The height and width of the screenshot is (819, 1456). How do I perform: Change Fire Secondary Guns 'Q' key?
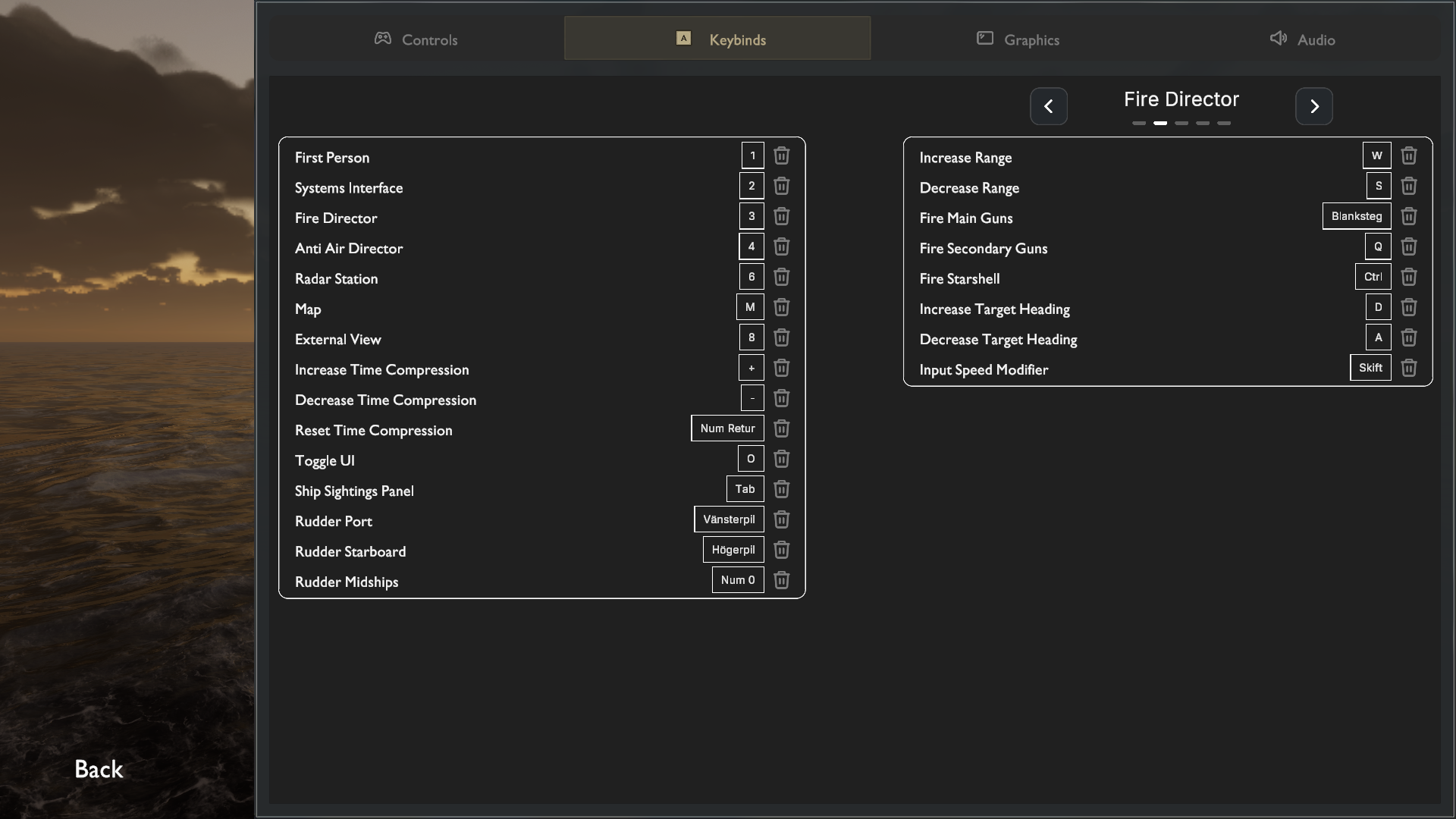tap(1378, 246)
